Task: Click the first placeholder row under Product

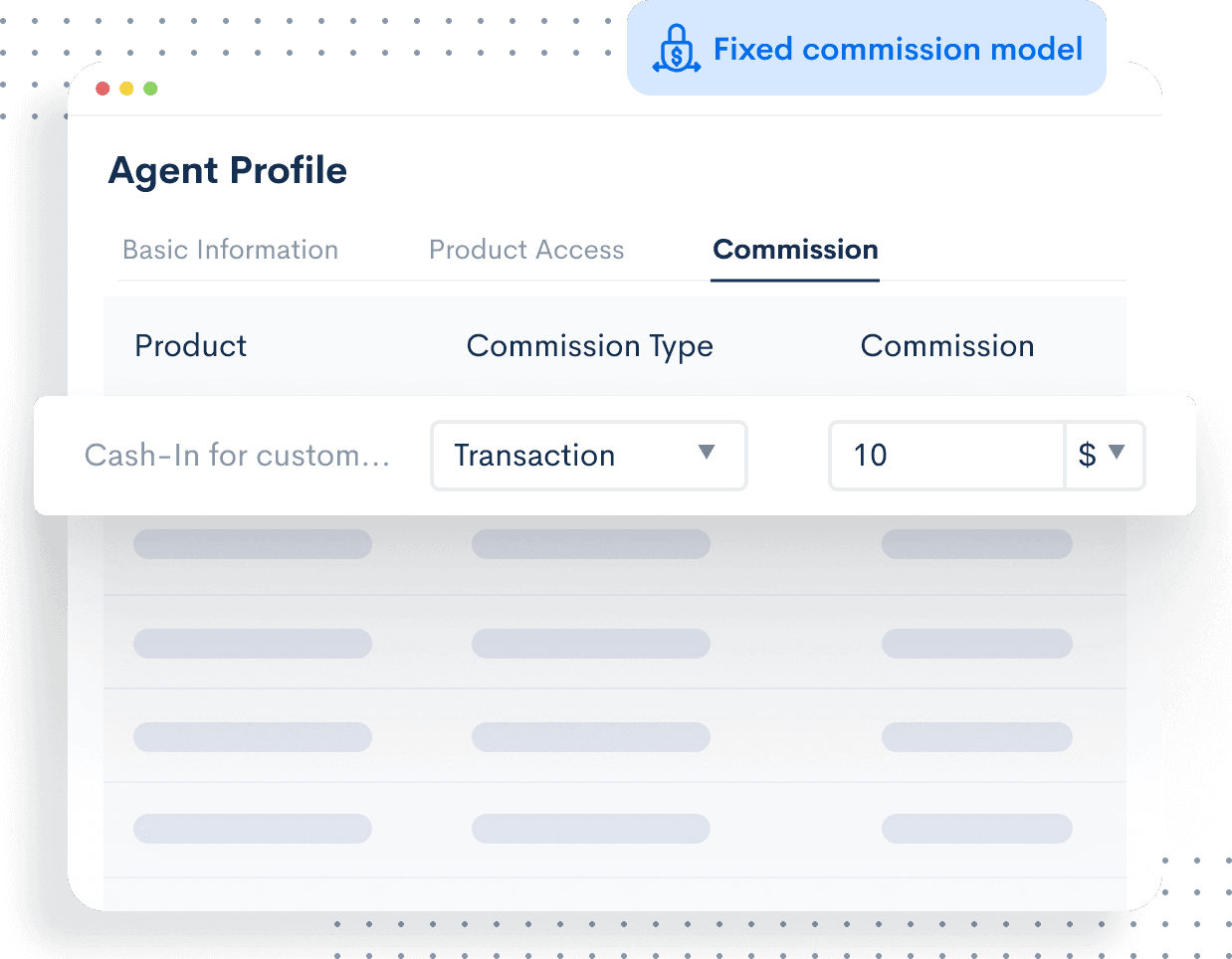Action: 252,543
